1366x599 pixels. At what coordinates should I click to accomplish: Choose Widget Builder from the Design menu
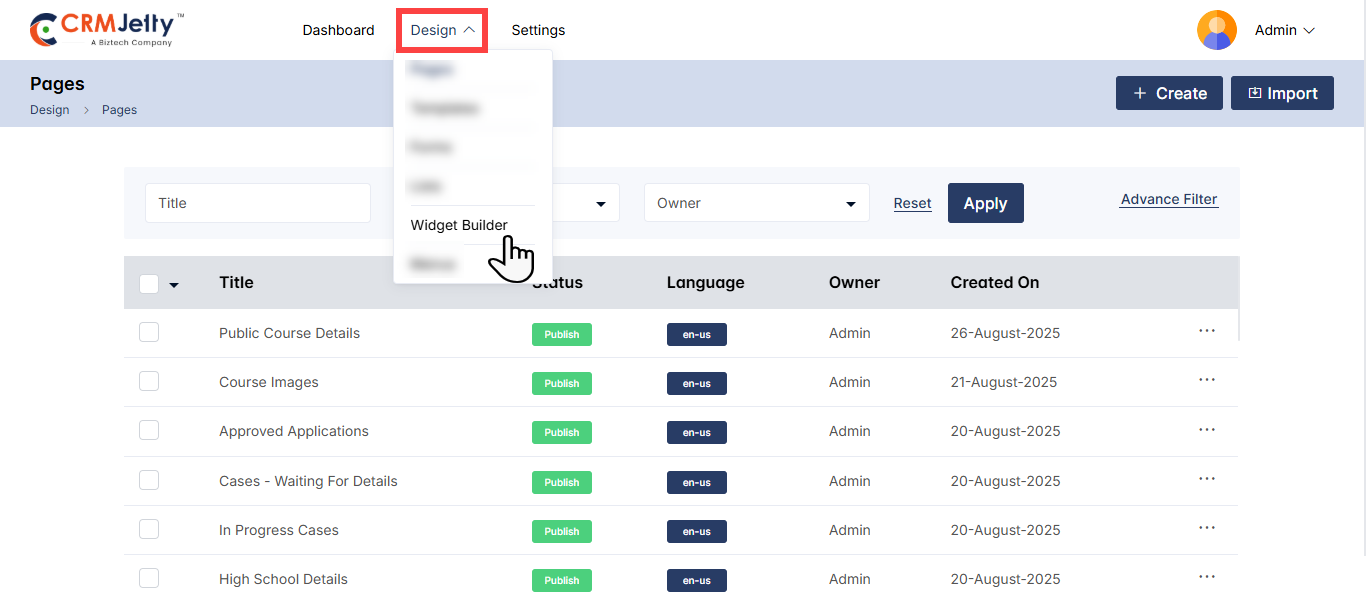459,225
